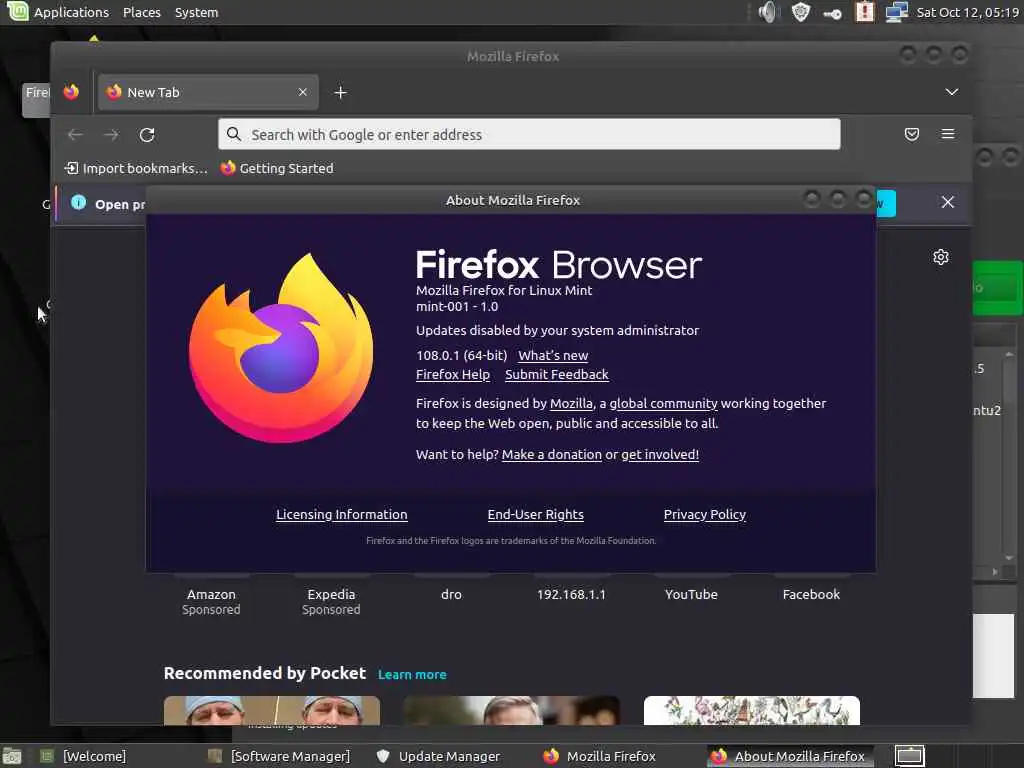Open the Firefox Help link
The height and width of the screenshot is (768, 1024).
pyautogui.click(x=453, y=375)
